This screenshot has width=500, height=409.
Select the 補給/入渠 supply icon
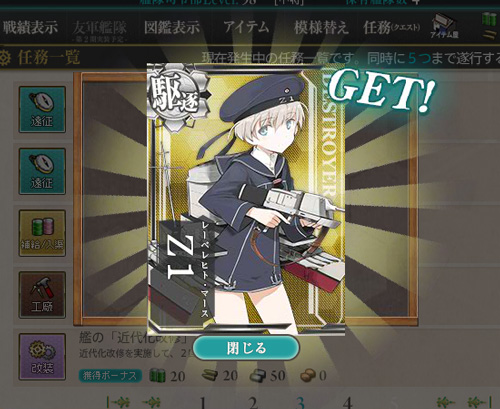click(42, 233)
